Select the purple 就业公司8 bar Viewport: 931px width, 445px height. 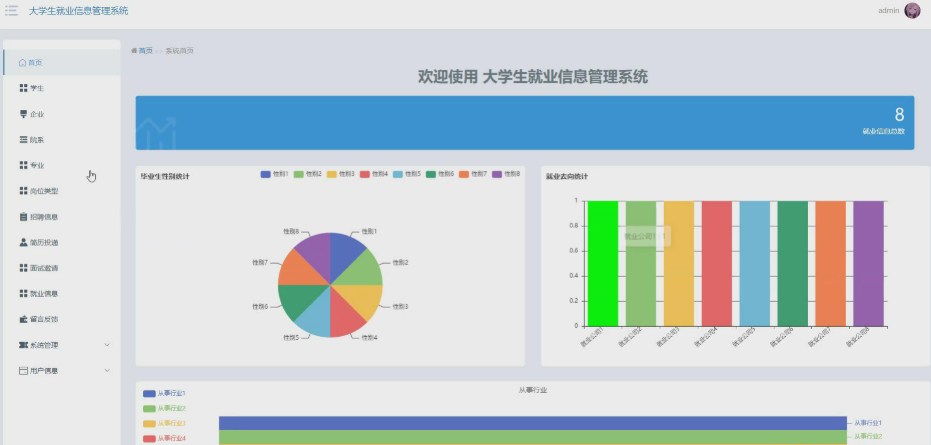click(x=869, y=263)
